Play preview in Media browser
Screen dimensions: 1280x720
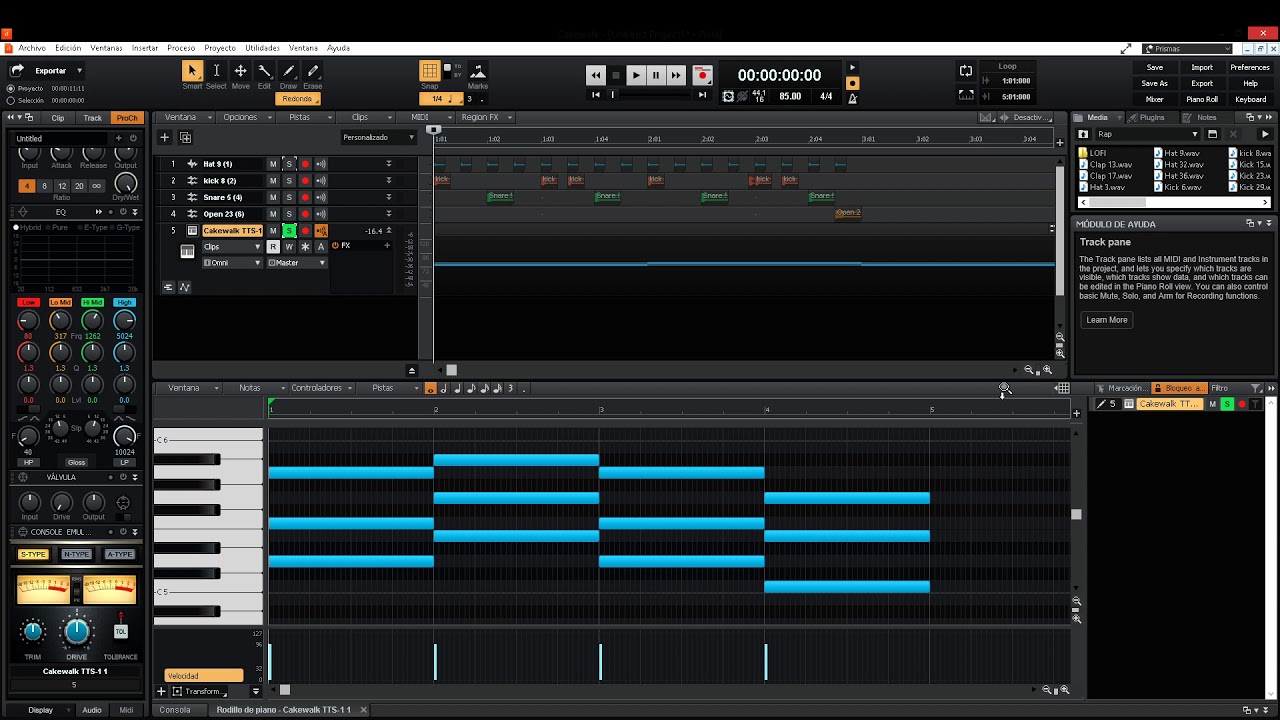pos(1264,134)
